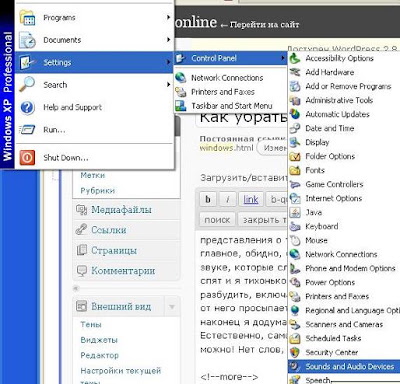Click the 'поиск' editor button
This screenshot has width=400, height=384.
(217, 220)
